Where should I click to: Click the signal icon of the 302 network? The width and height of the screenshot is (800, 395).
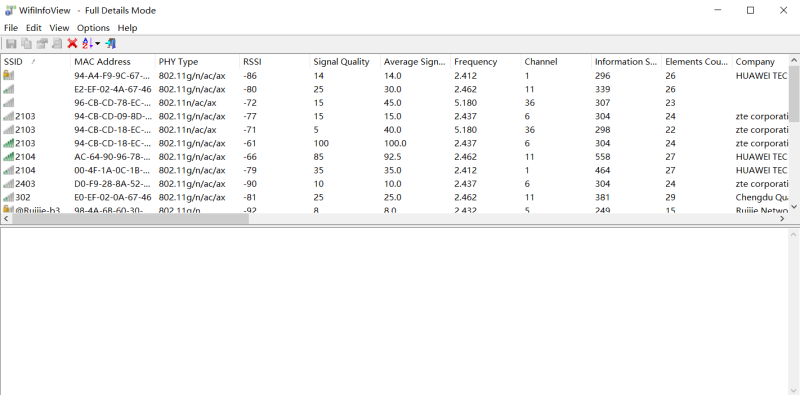8,197
